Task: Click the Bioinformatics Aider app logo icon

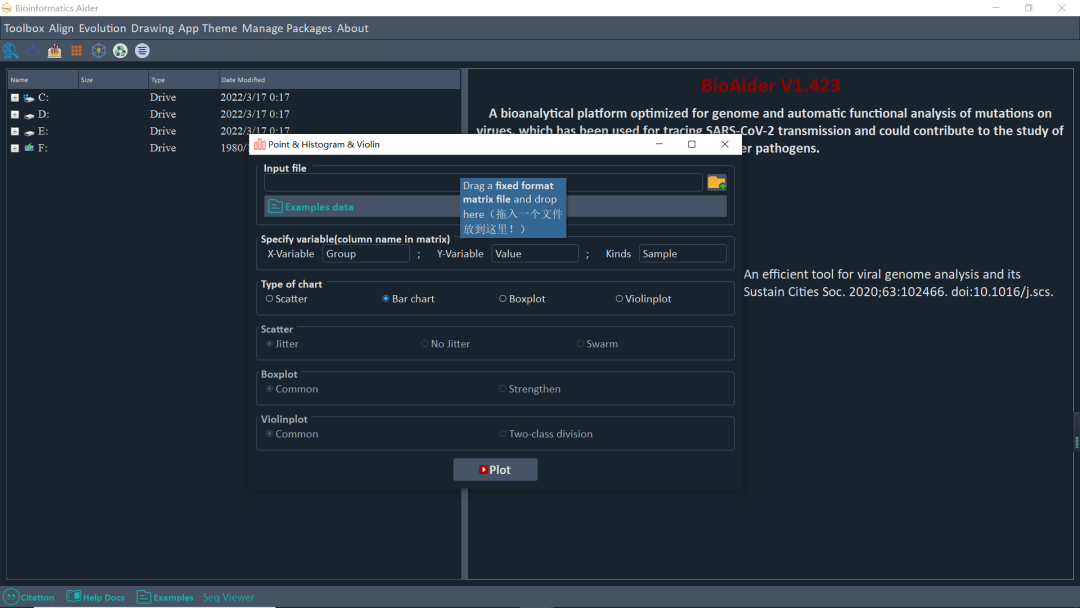Action: tap(7, 8)
